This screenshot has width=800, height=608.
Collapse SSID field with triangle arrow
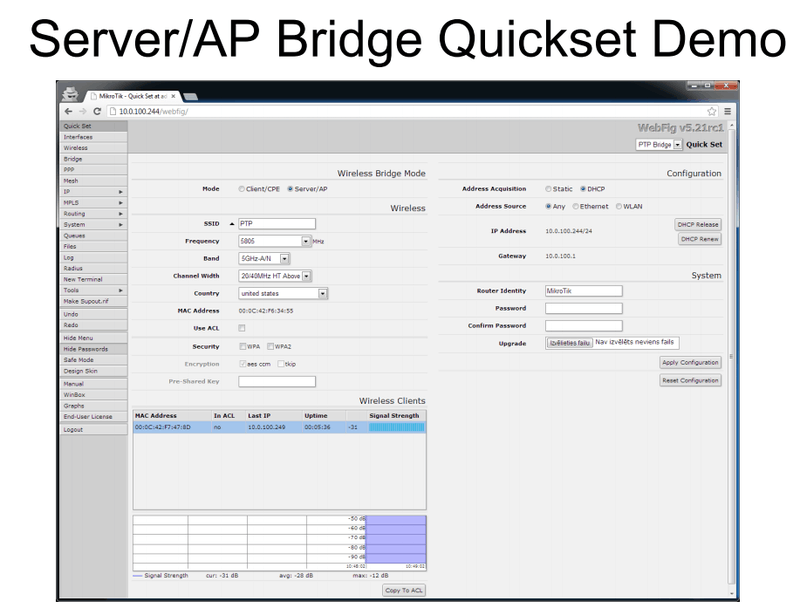pos(232,224)
